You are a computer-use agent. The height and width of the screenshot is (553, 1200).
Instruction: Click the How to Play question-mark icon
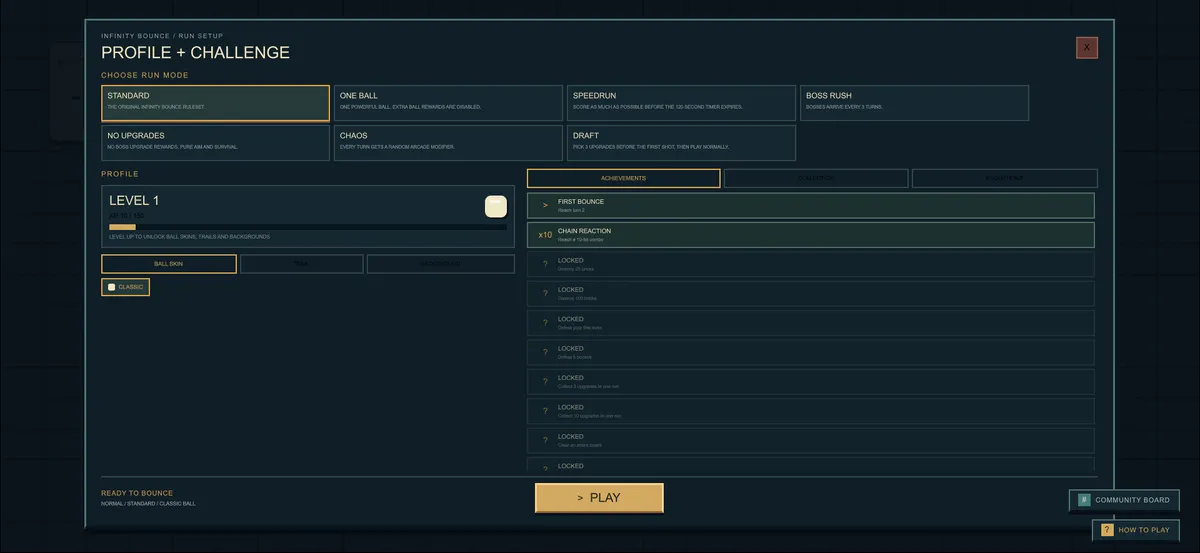(x=1107, y=530)
